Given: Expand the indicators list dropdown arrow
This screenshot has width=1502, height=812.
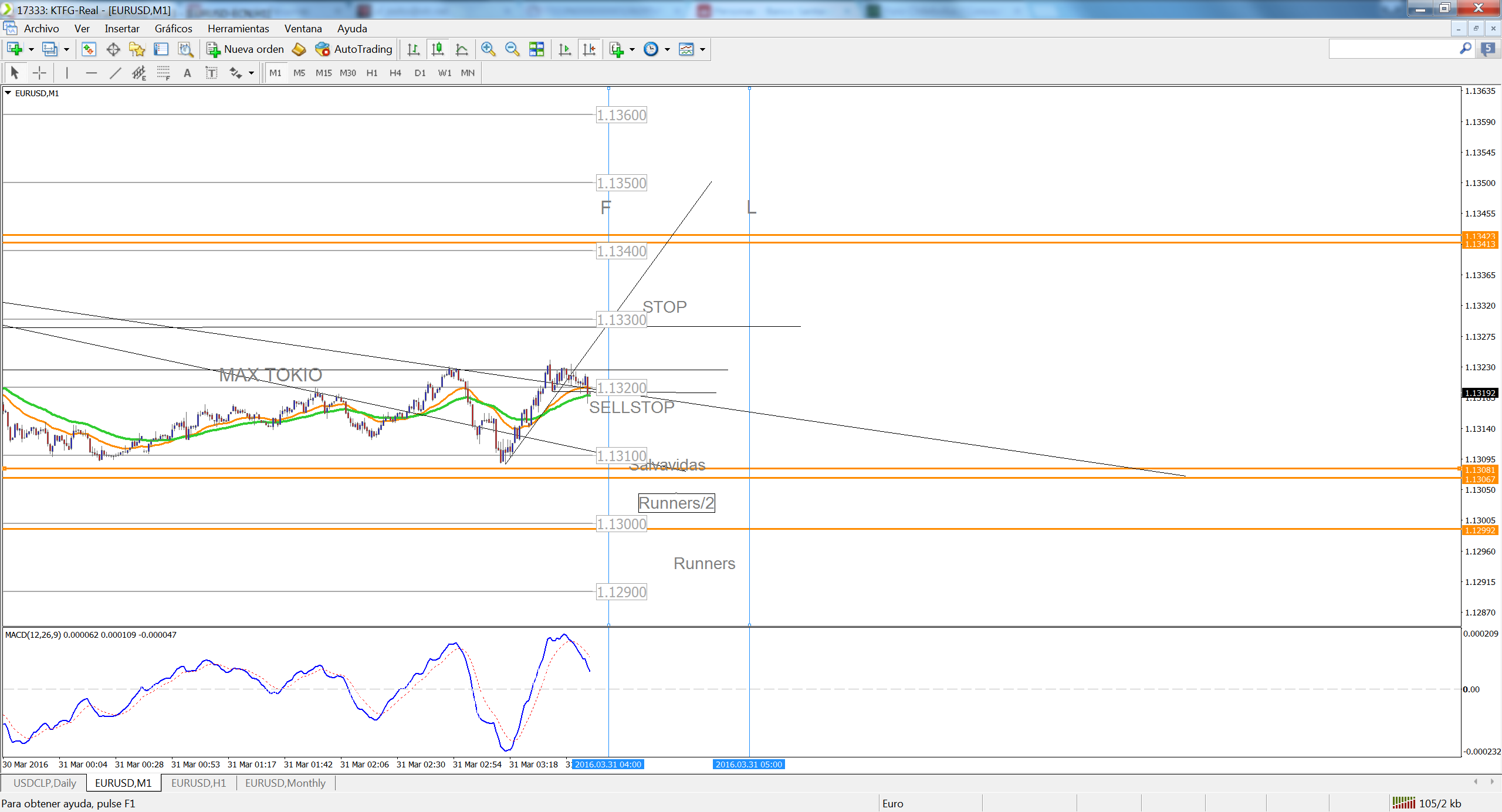Looking at the screenshot, I should [x=632, y=49].
